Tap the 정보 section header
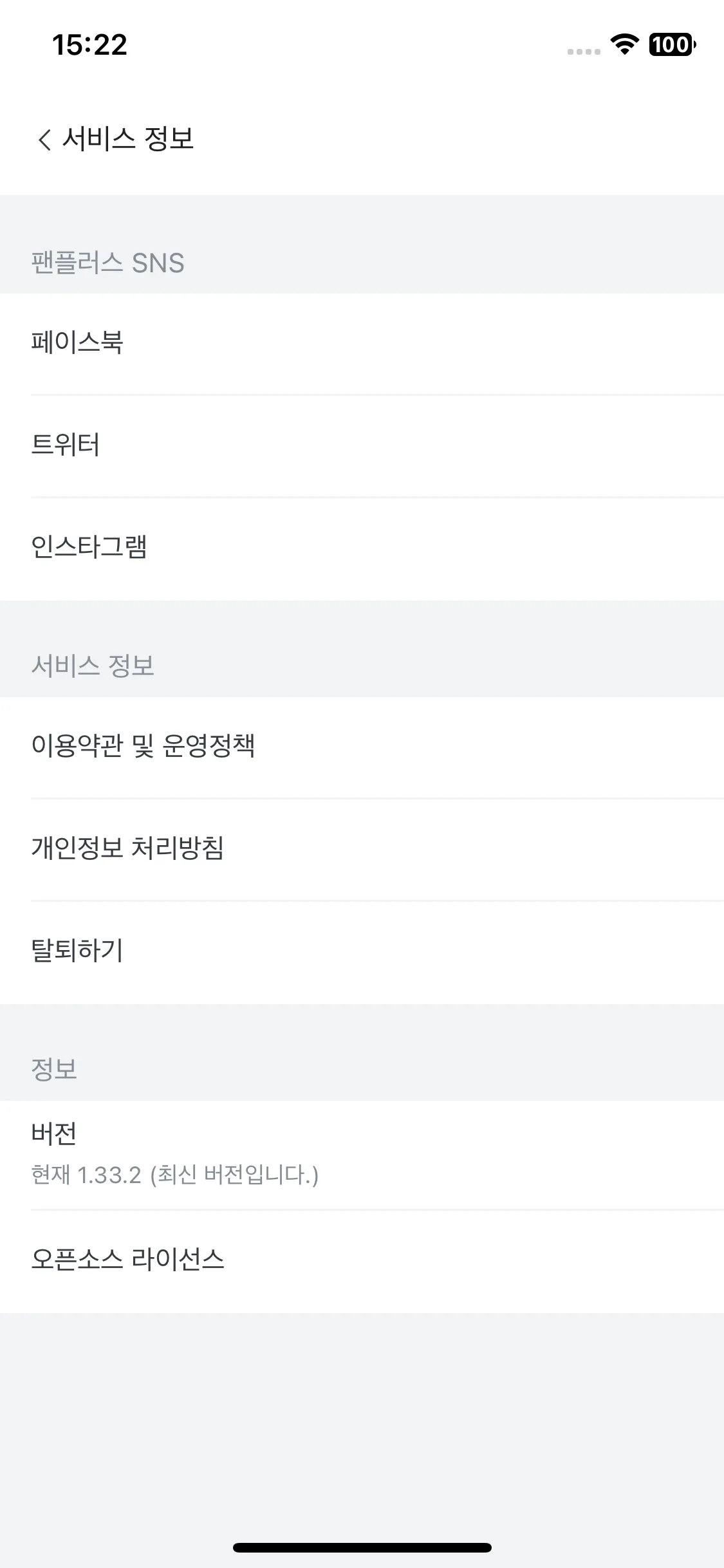Viewport: 724px width, 1568px height. [54, 1069]
